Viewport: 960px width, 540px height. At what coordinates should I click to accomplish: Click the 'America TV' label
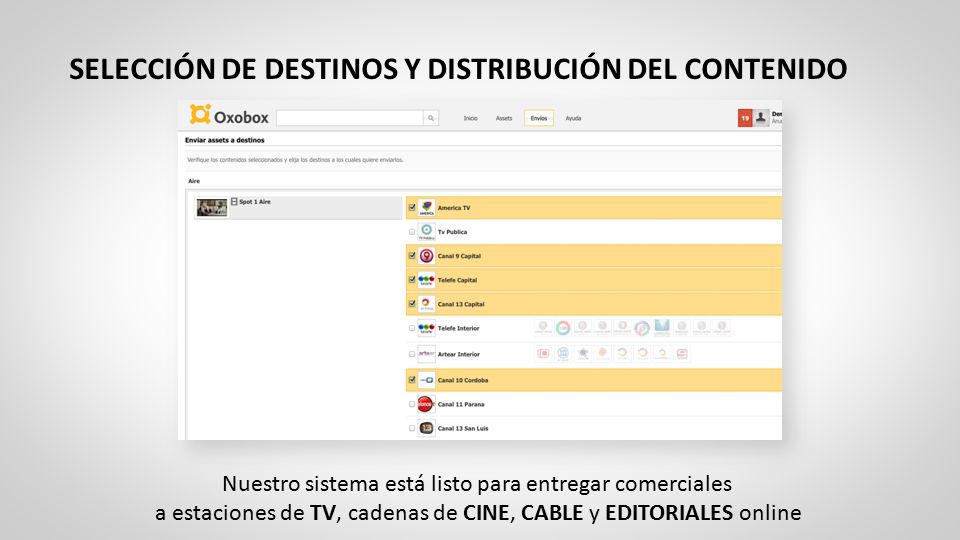(x=454, y=208)
